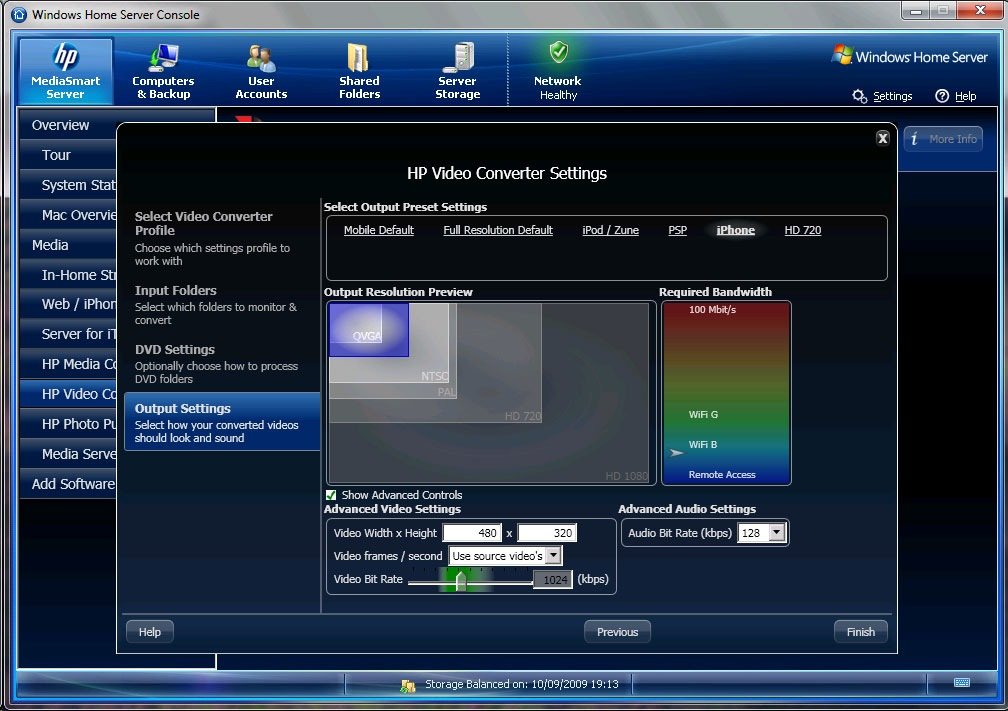Image resolution: width=1008 pixels, height=711 pixels.
Task: Click the Finish button
Action: pos(861,632)
